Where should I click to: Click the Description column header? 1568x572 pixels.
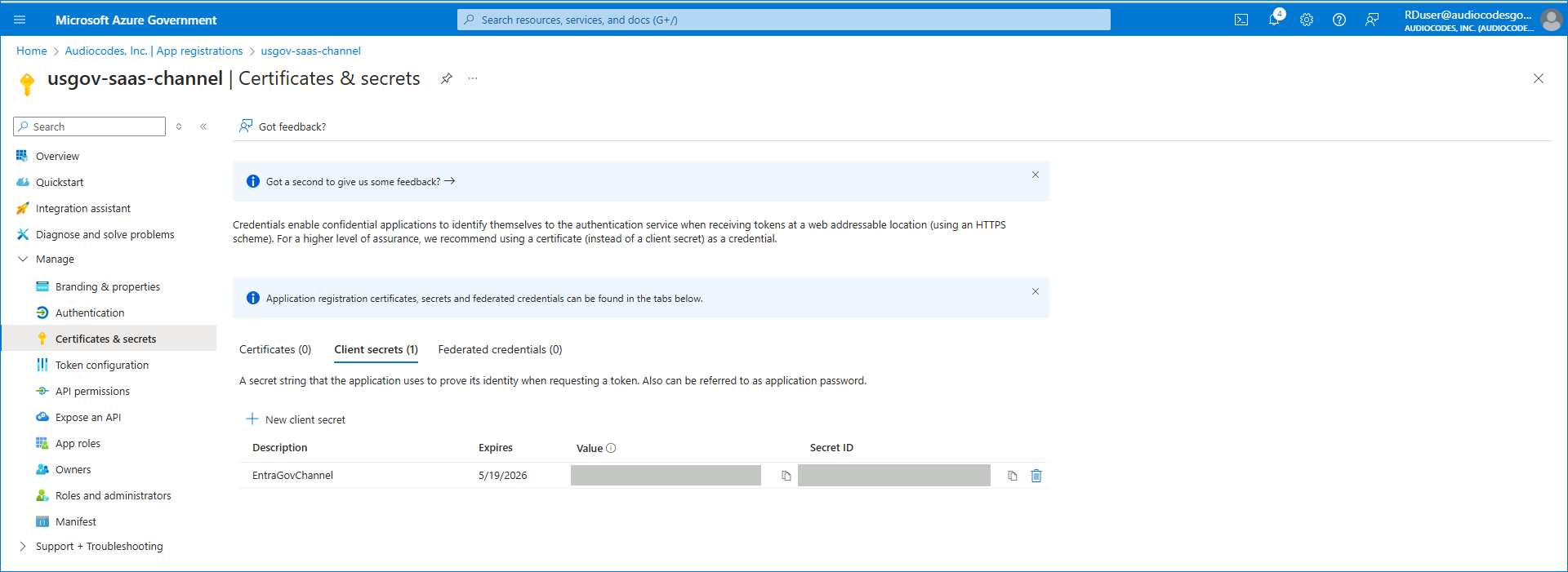(x=280, y=447)
